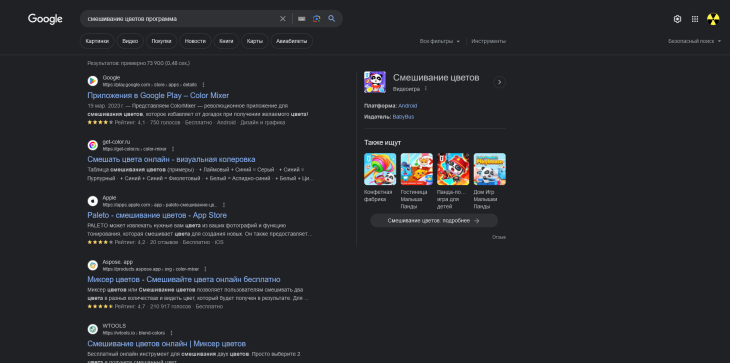730x363 pixels.
Task: Click the magnifier search icon
Action: (x=331, y=19)
